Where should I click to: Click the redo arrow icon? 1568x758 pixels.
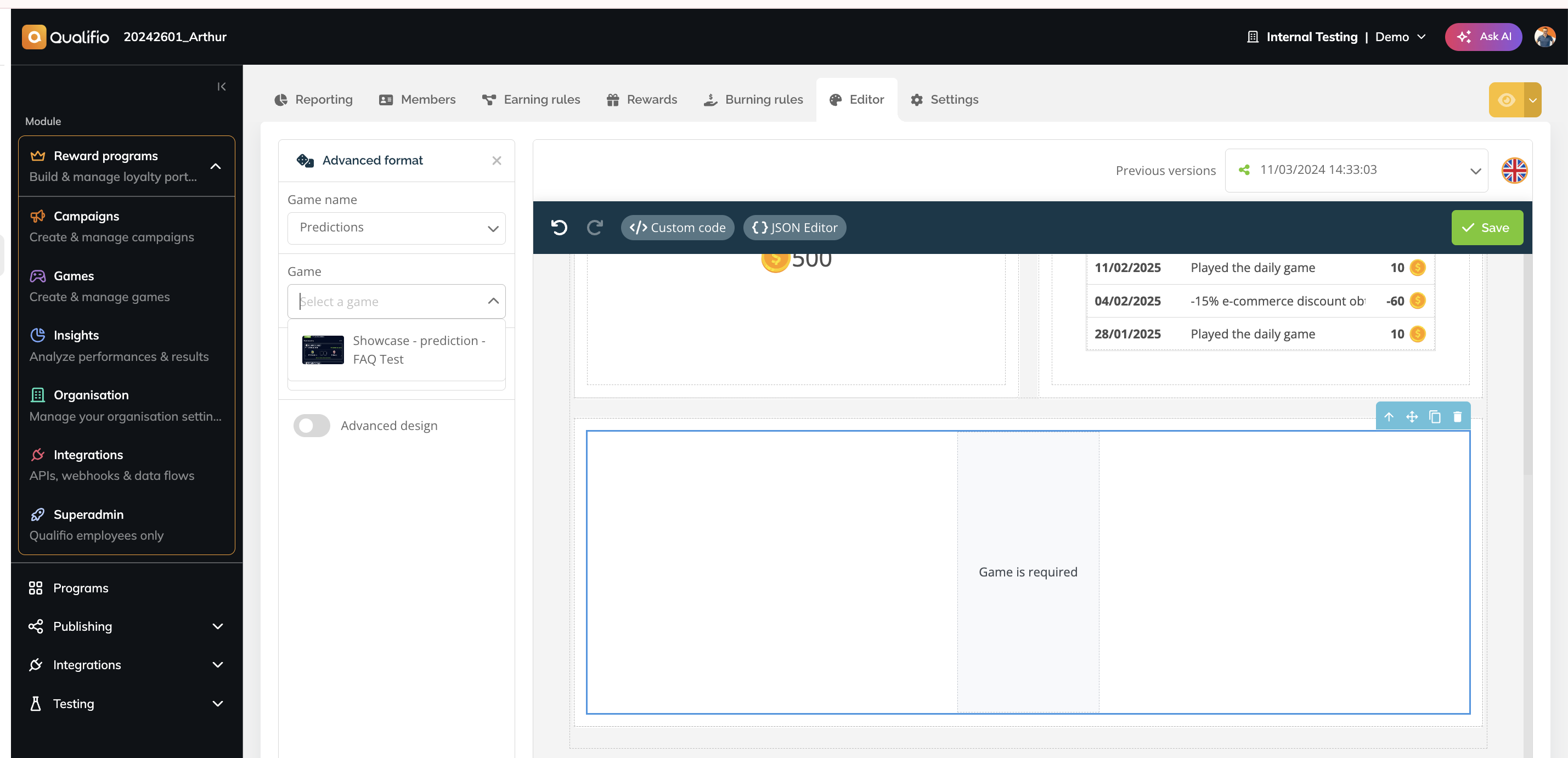594,228
